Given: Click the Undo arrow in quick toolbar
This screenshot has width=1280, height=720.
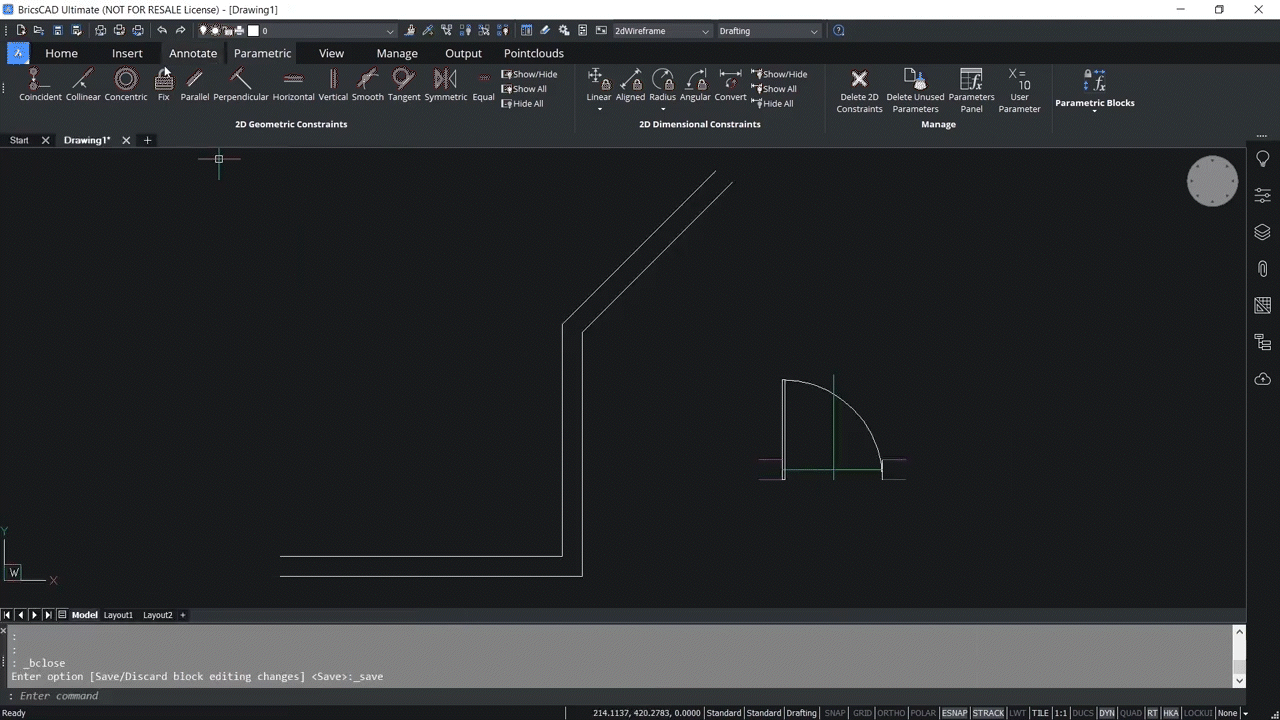Looking at the screenshot, I should (162, 31).
